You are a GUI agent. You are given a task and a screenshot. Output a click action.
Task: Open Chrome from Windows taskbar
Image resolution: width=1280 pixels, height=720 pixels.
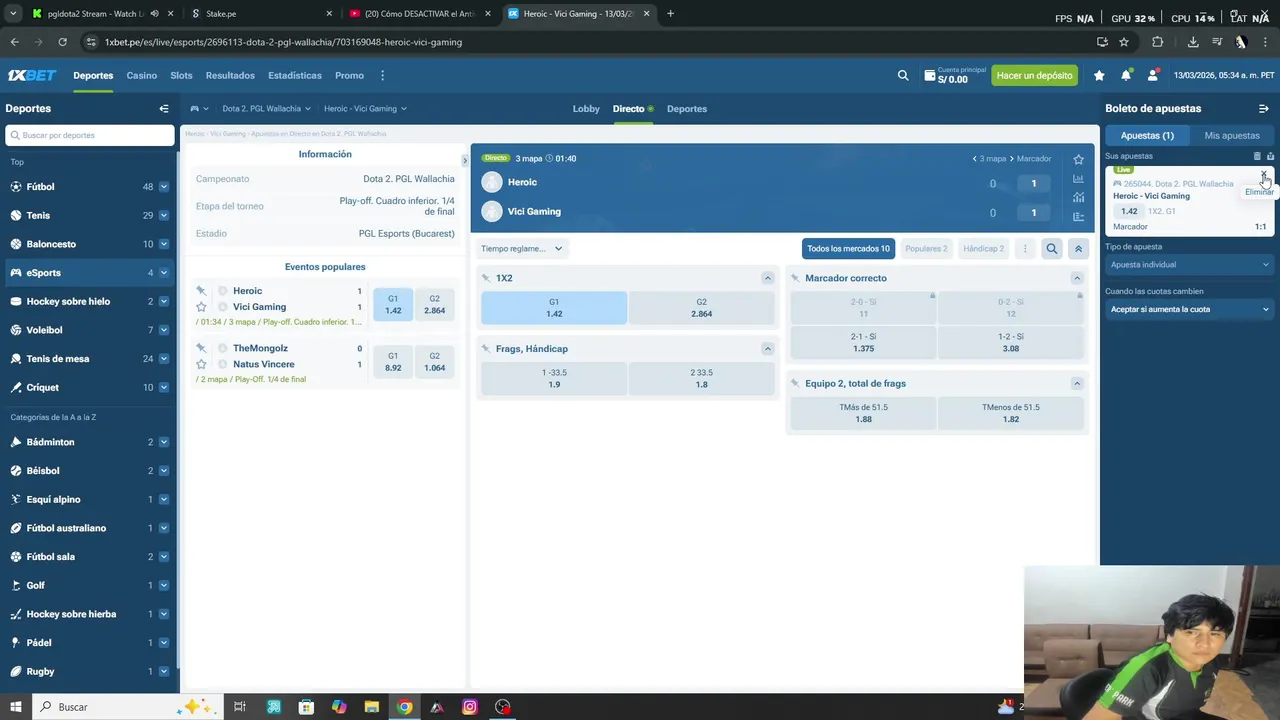coord(404,707)
